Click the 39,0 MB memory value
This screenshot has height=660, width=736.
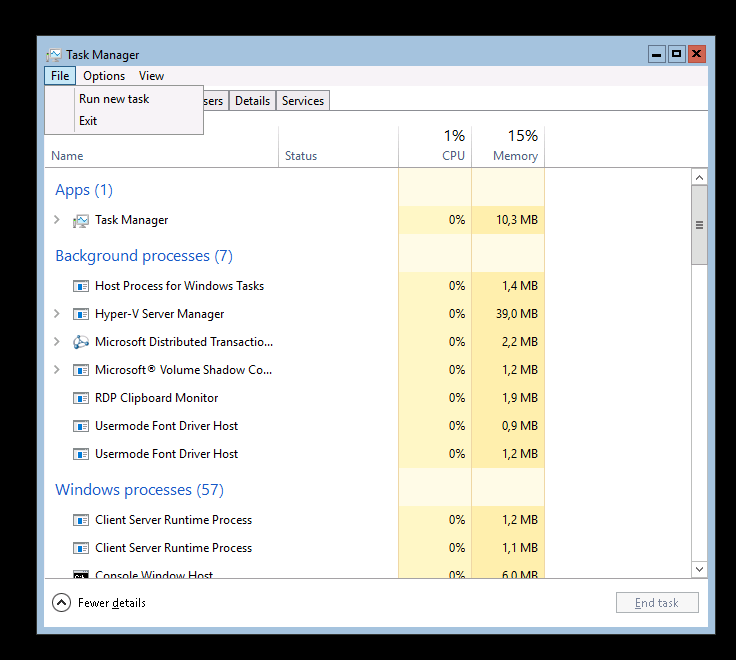pyautogui.click(x=517, y=314)
